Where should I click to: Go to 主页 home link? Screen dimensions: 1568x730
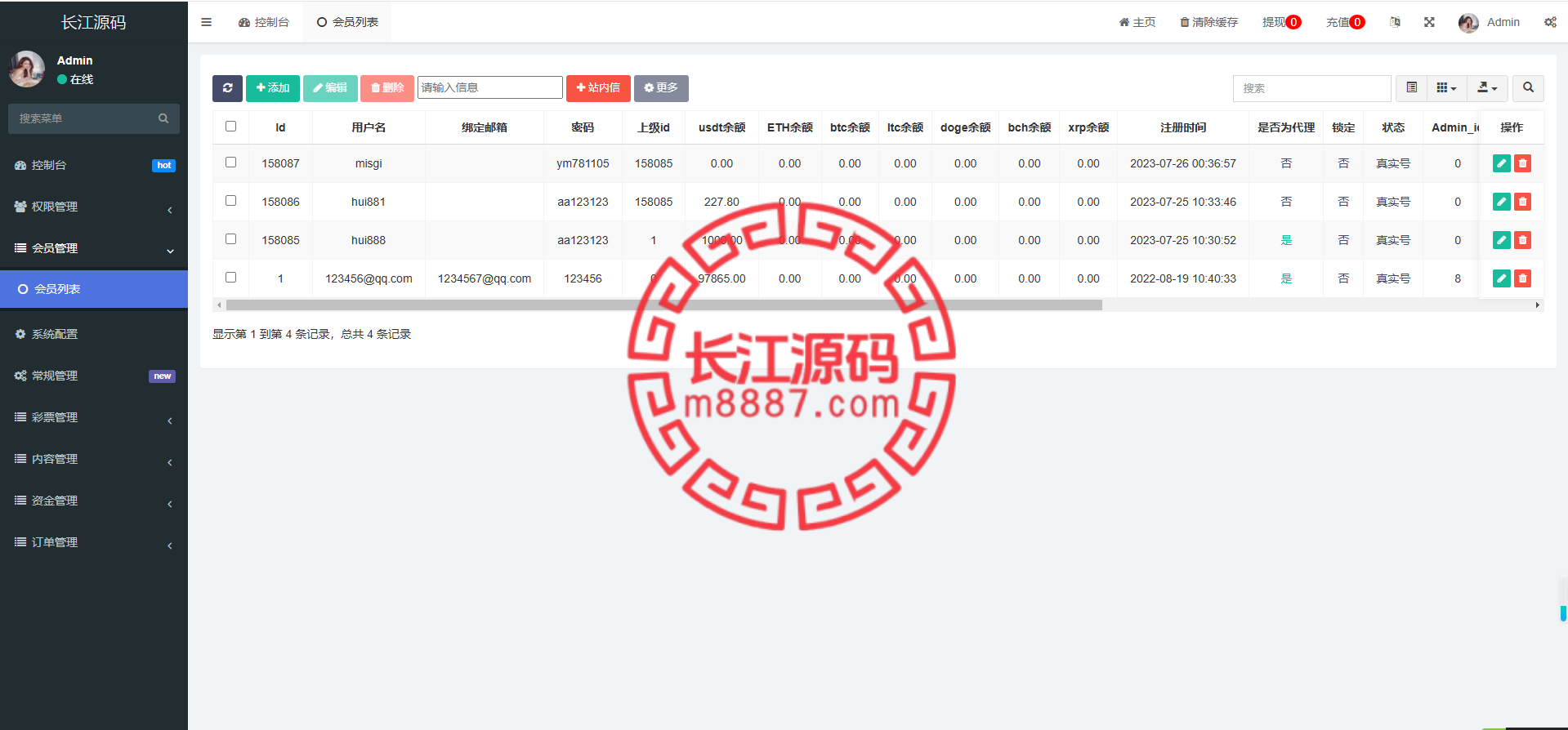click(x=1137, y=22)
